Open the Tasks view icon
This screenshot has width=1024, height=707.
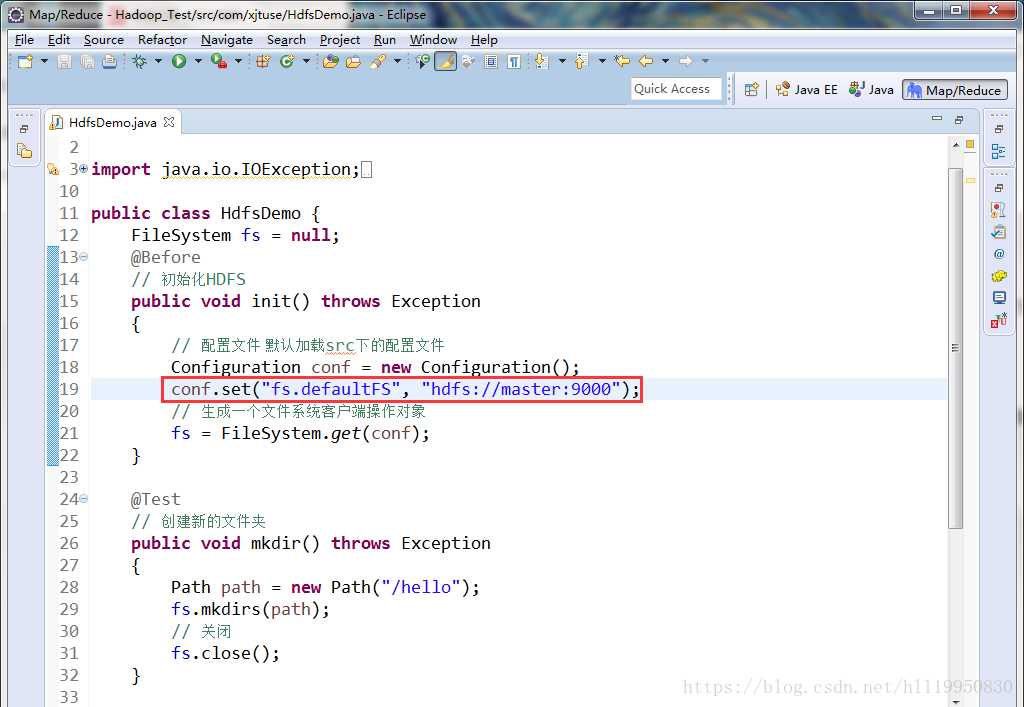(x=999, y=232)
